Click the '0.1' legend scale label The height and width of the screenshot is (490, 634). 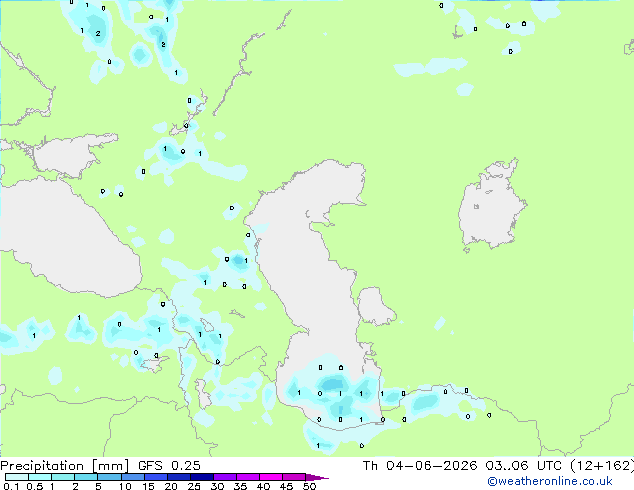point(11,486)
